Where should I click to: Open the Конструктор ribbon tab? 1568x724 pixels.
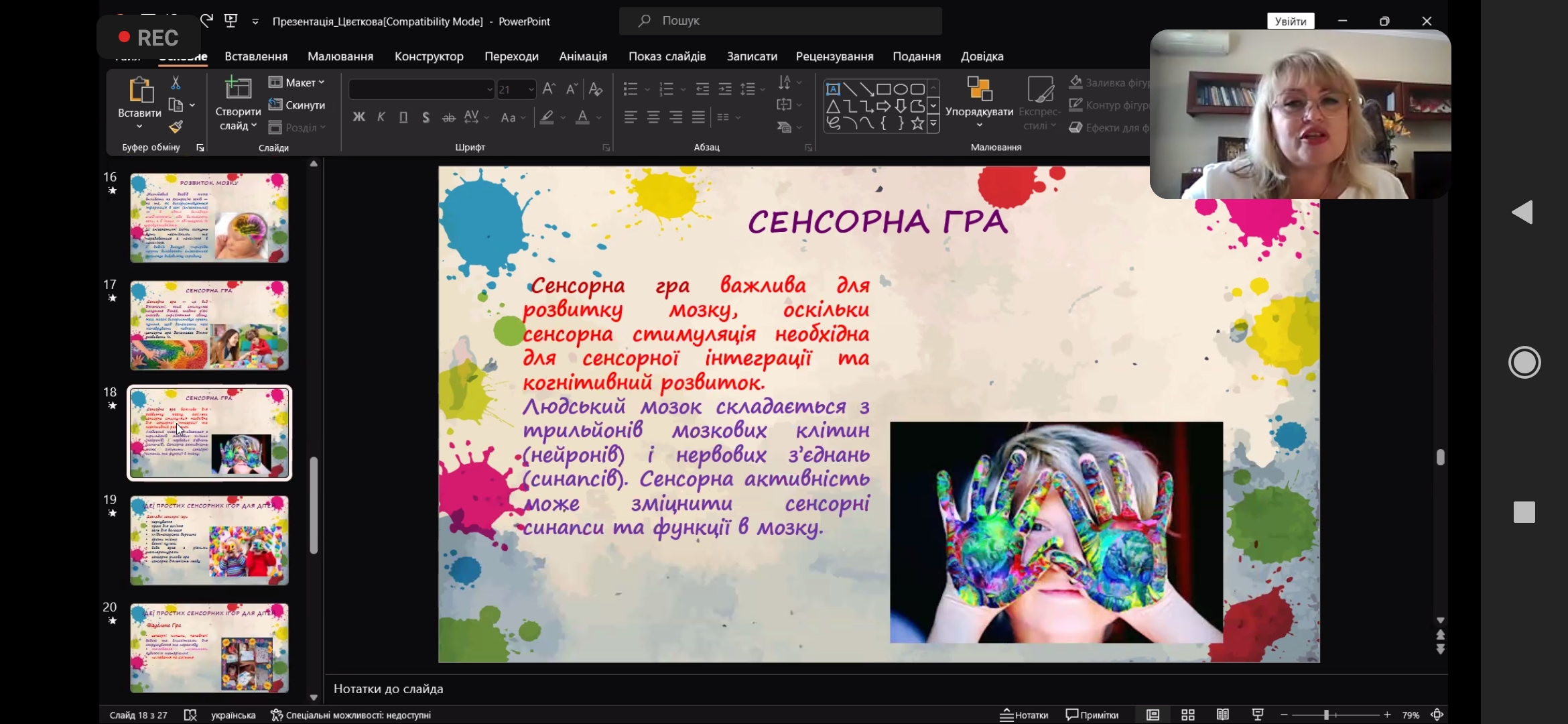click(429, 56)
